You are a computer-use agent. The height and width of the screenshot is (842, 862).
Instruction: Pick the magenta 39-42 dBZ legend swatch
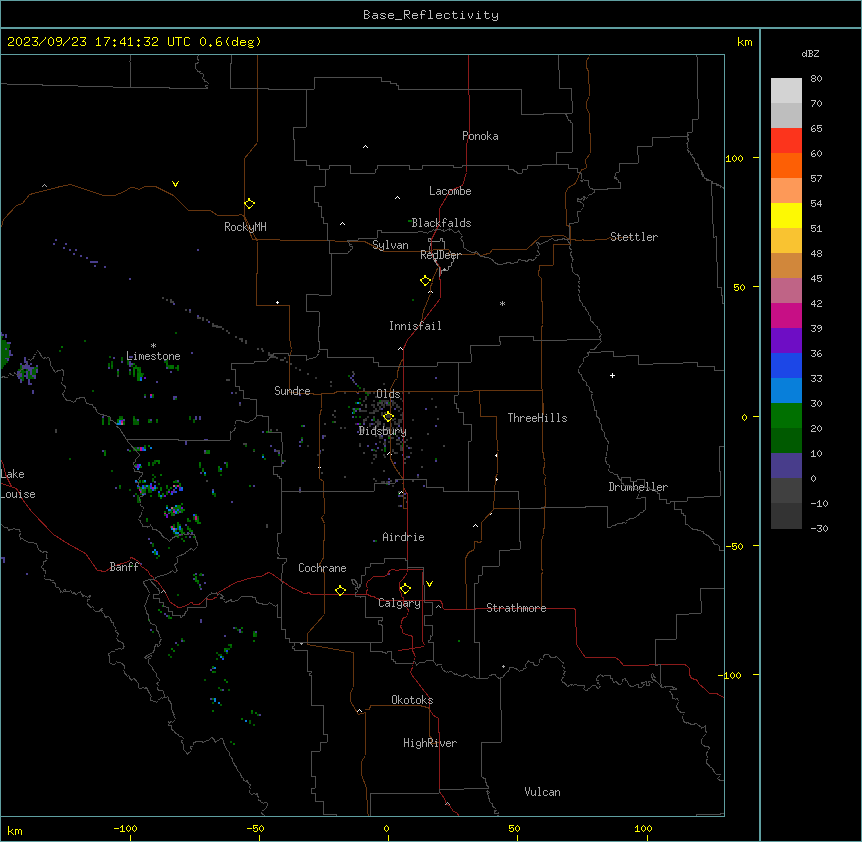(x=786, y=315)
